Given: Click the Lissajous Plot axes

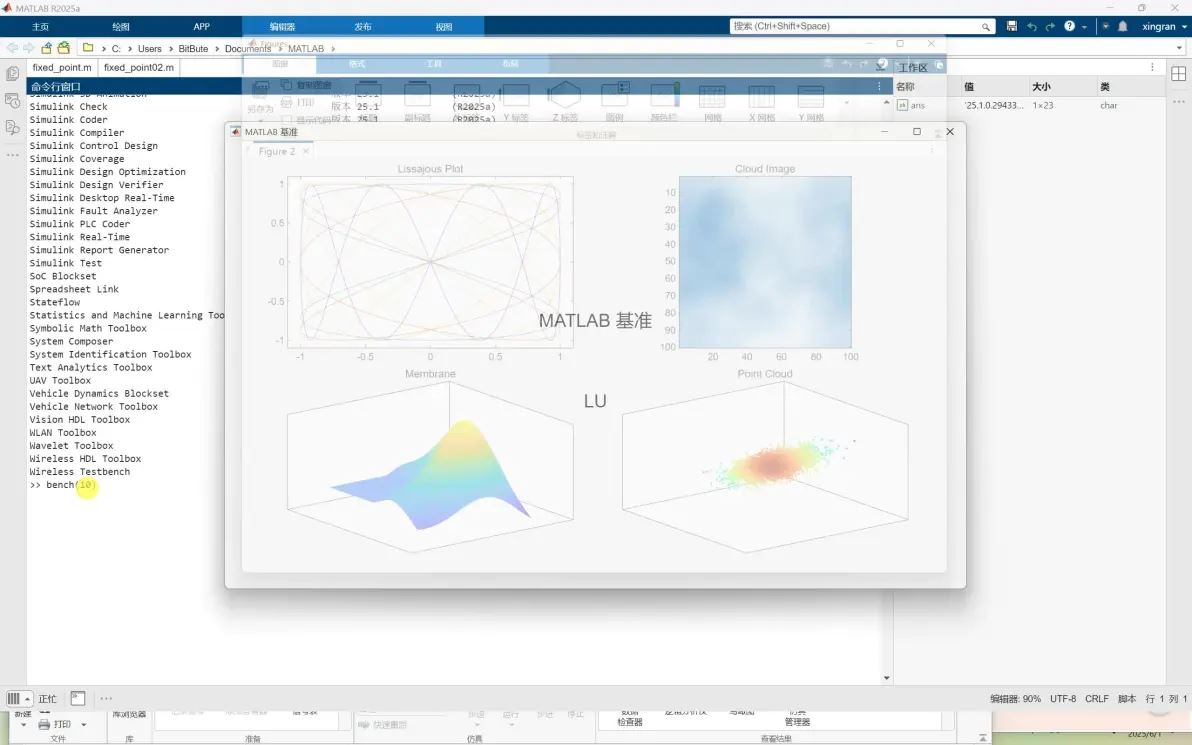Looking at the screenshot, I should point(430,262).
